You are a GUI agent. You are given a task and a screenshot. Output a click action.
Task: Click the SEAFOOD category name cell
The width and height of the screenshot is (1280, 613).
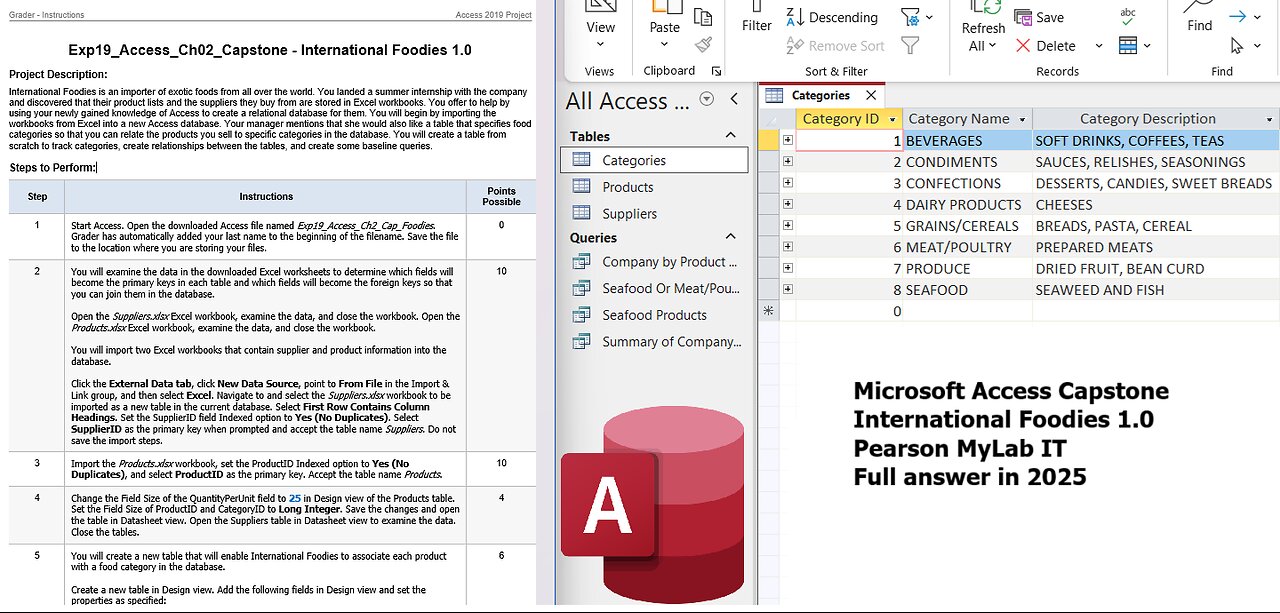[x=967, y=290]
